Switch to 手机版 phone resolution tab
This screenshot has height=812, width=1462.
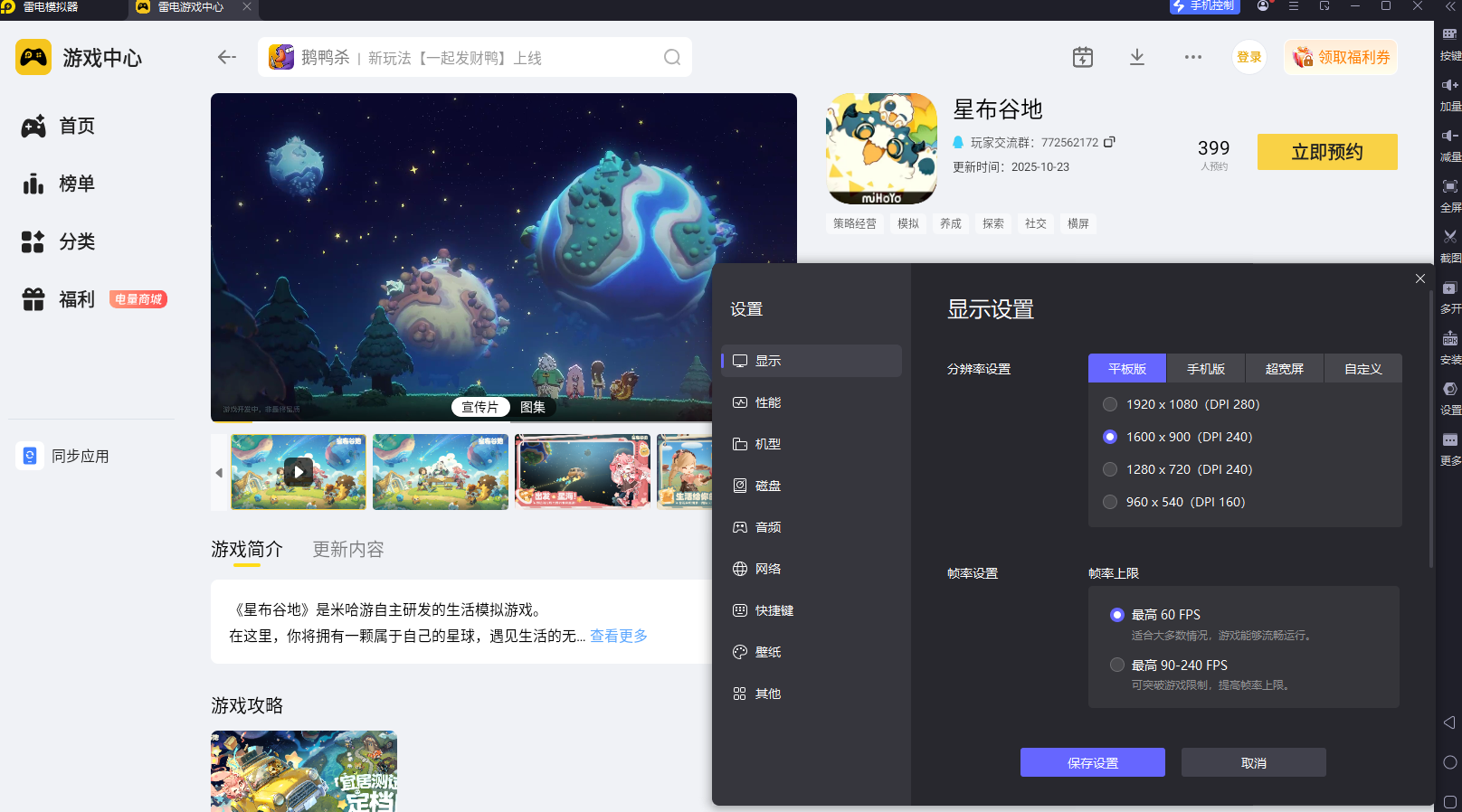click(1206, 369)
